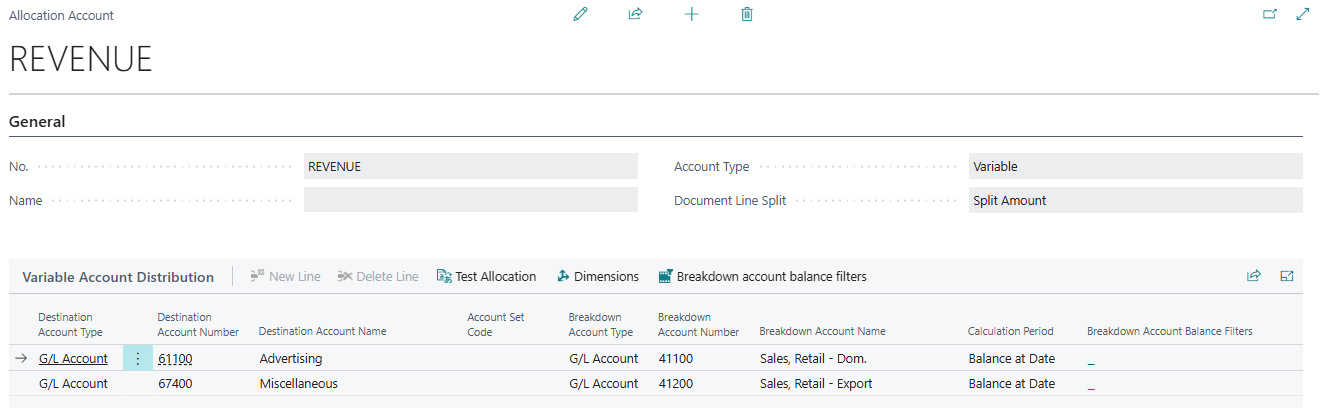The height and width of the screenshot is (408, 1329).
Task: Click Test Allocation action
Action: [x=486, y=277]
